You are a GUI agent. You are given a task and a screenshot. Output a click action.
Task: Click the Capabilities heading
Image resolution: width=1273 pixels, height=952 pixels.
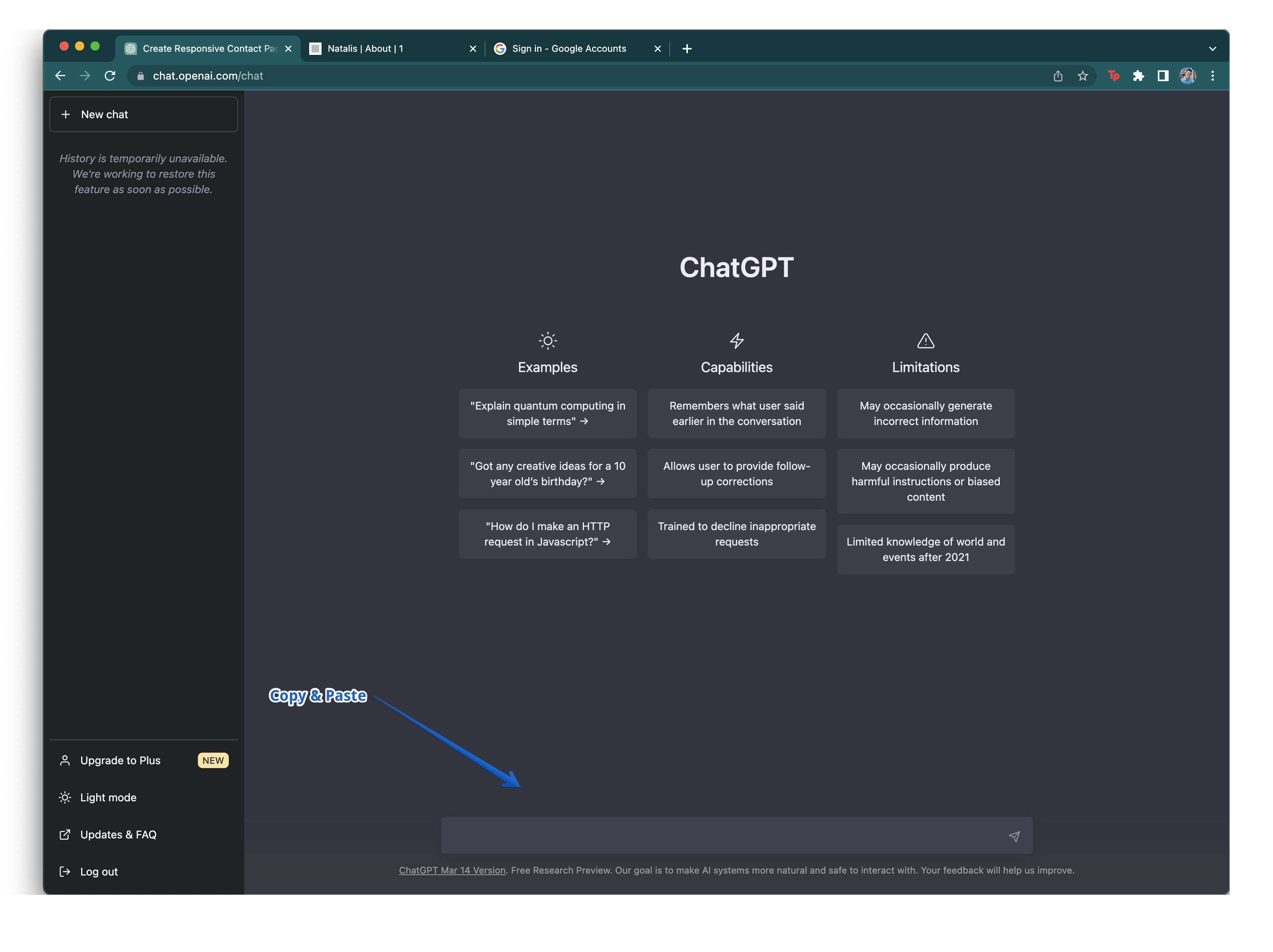point(737,367)
